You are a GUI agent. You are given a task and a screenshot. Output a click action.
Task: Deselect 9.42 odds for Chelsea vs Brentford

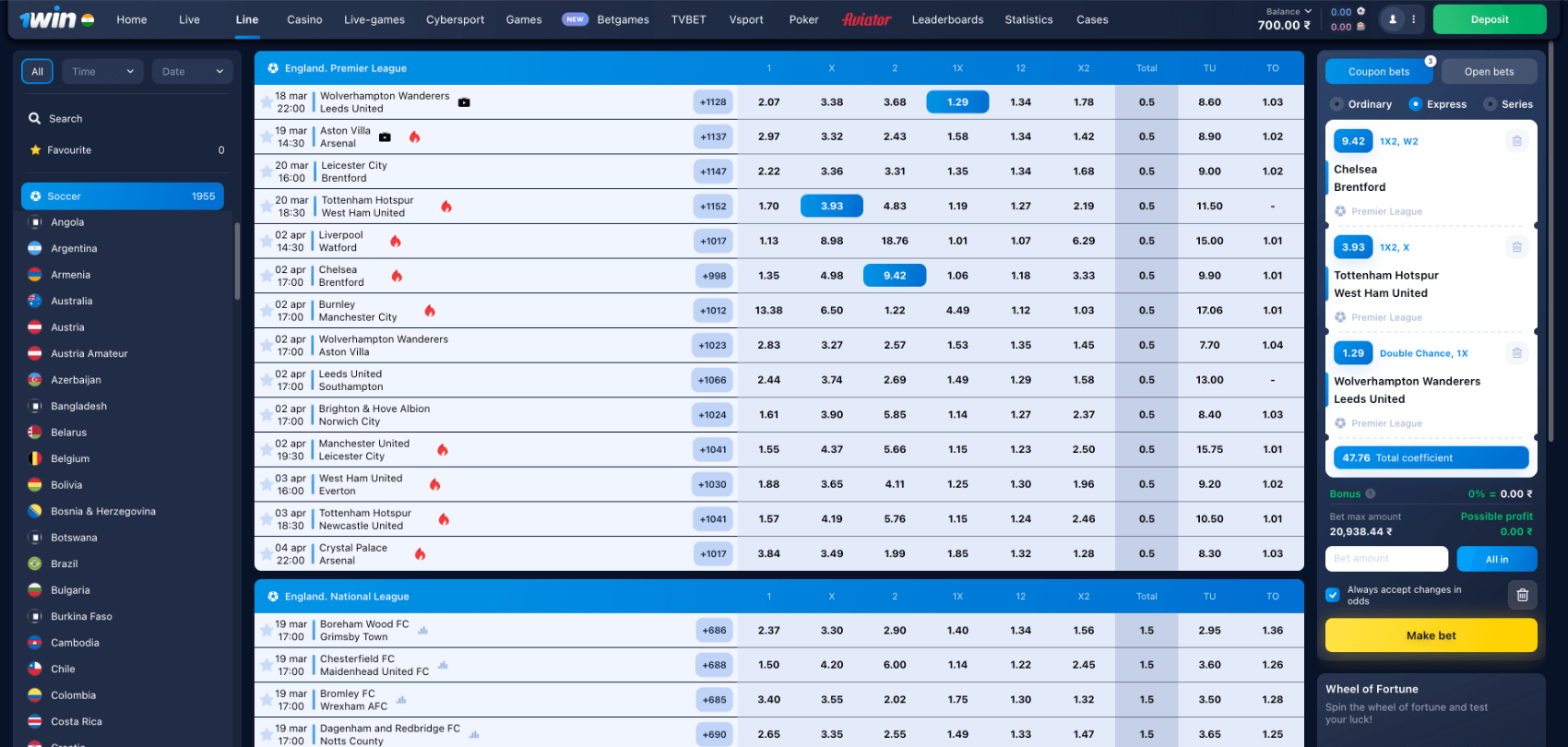[x=895, y=276]
